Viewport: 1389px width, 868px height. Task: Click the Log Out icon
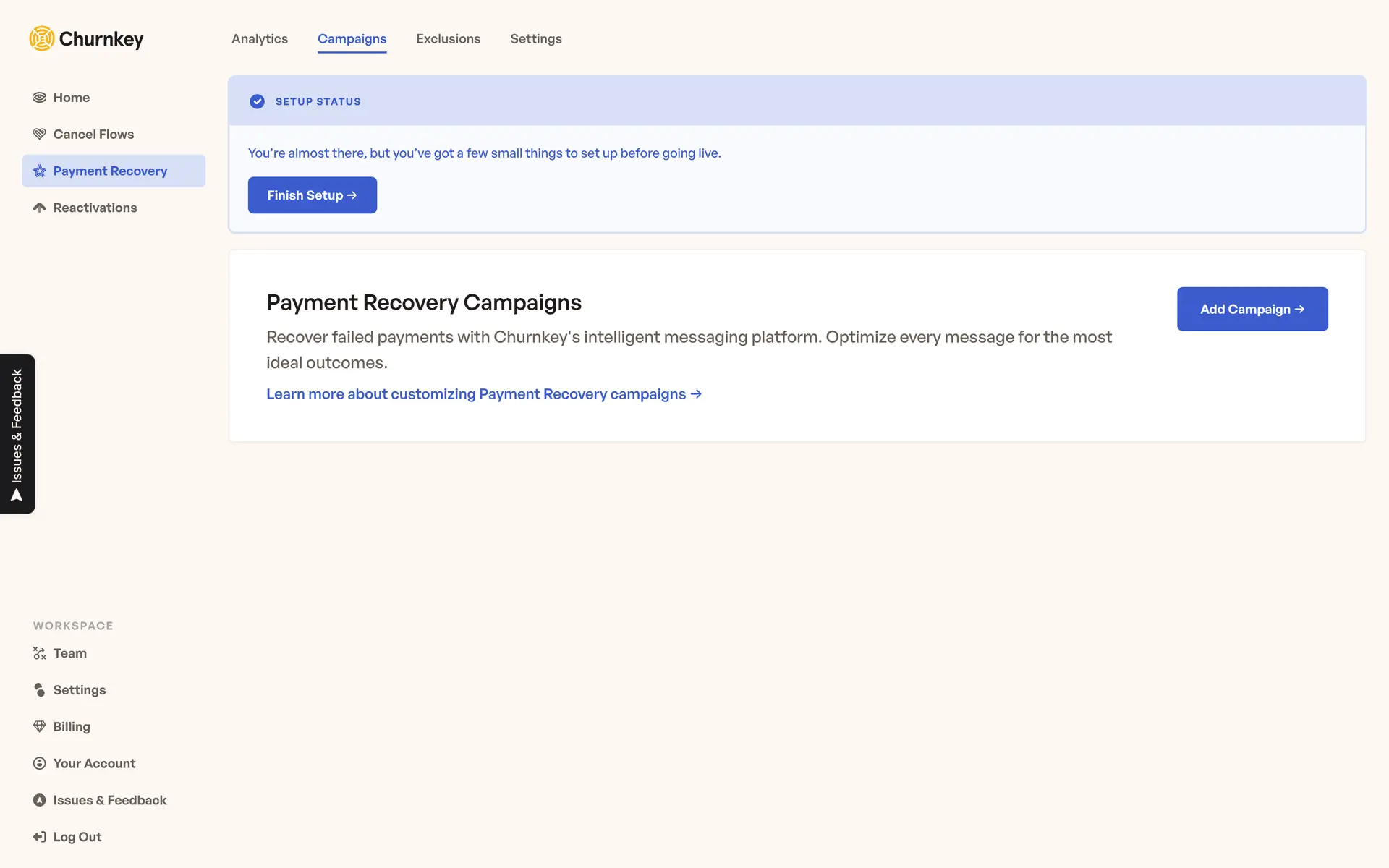40,837
